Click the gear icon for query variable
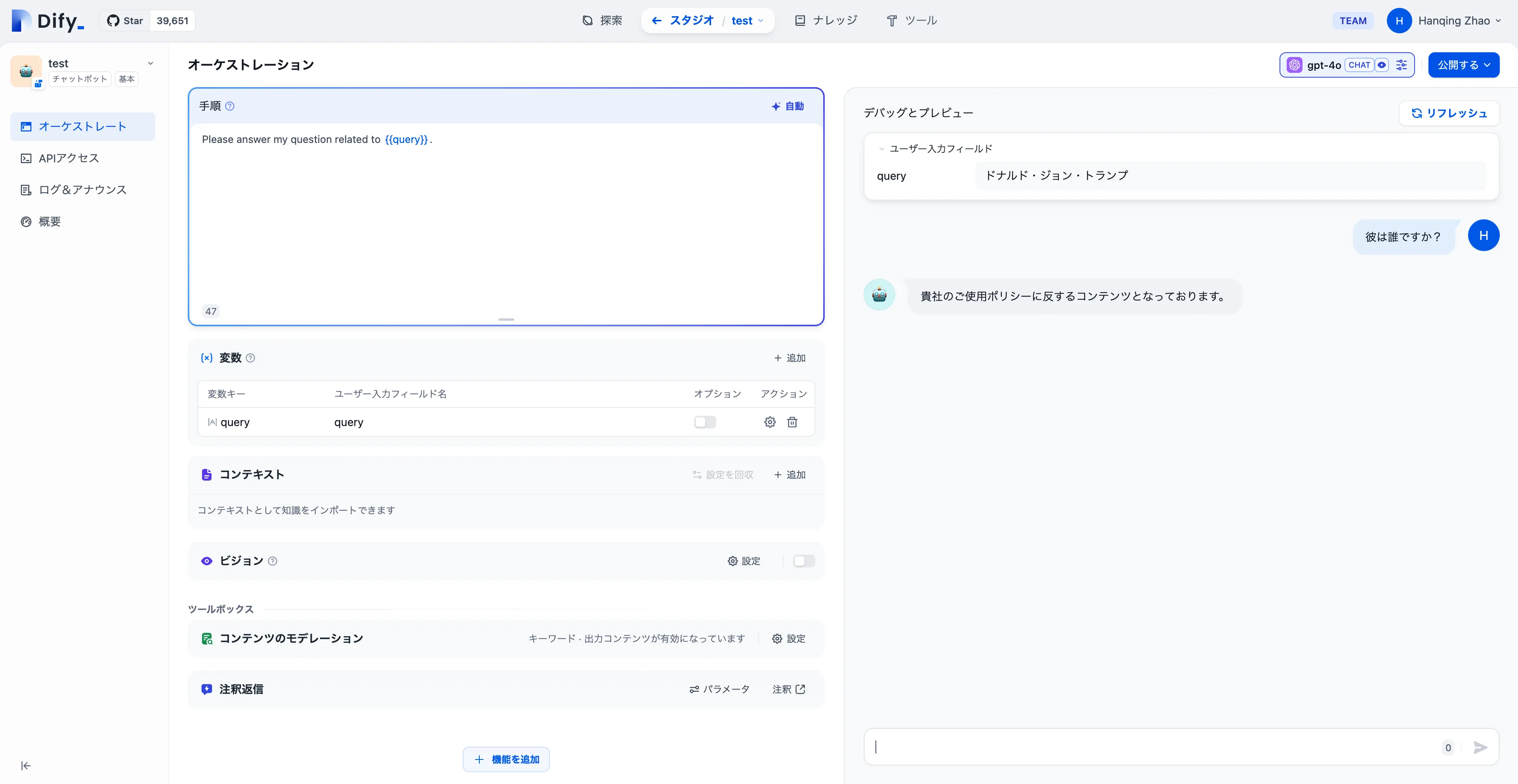The image size is (1518, 784). (770, 422)
